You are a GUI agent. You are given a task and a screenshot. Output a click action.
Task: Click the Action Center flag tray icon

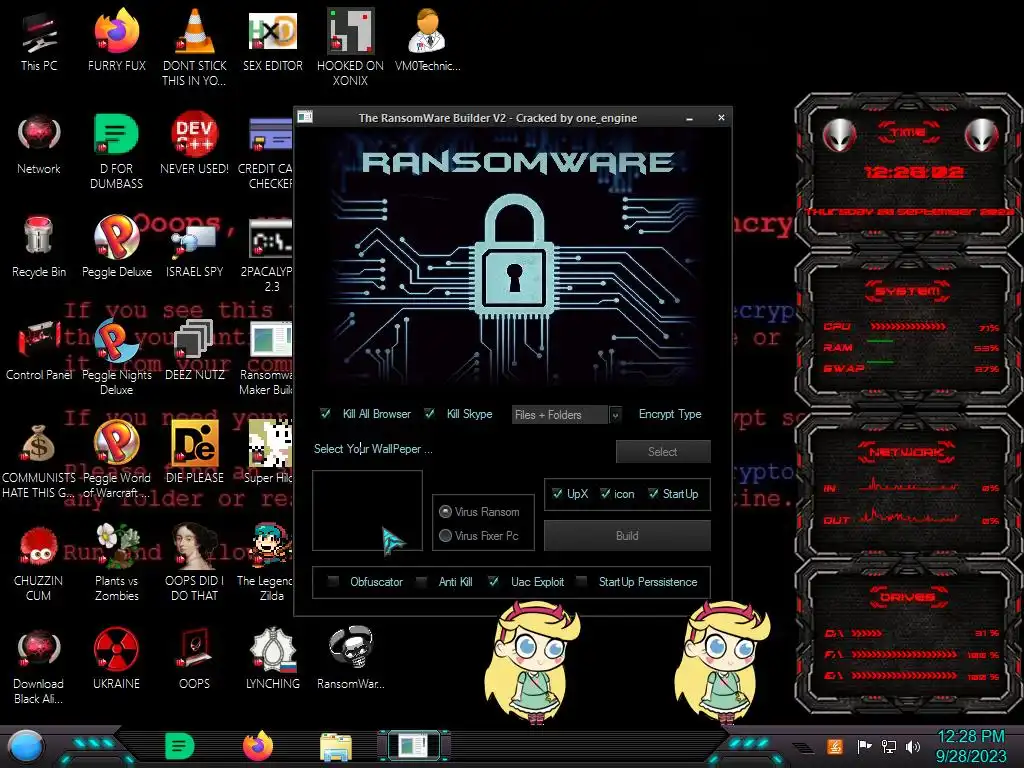(x=865, y=746)
